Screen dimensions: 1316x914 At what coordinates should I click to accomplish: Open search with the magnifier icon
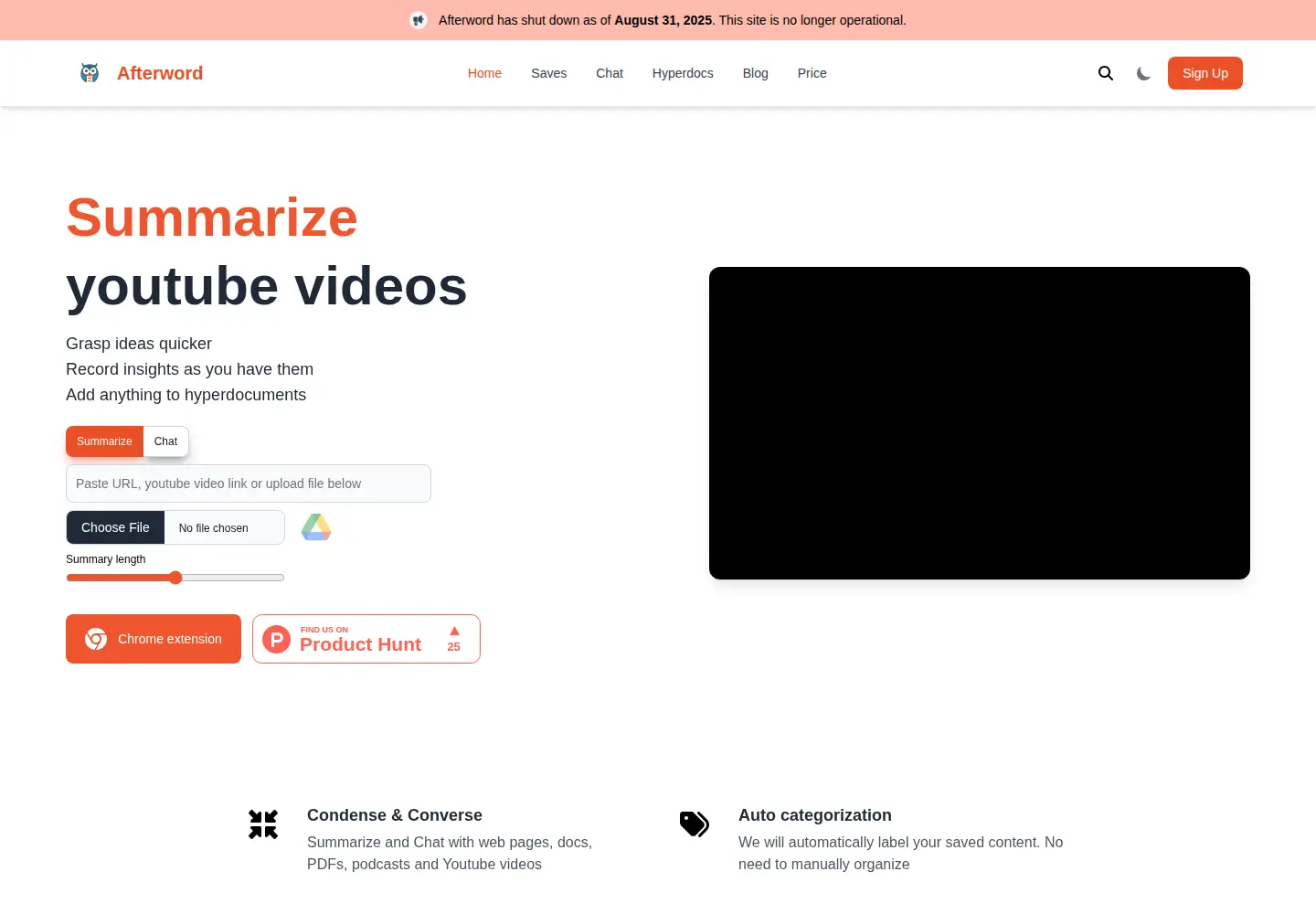(x=1106, y=73)
